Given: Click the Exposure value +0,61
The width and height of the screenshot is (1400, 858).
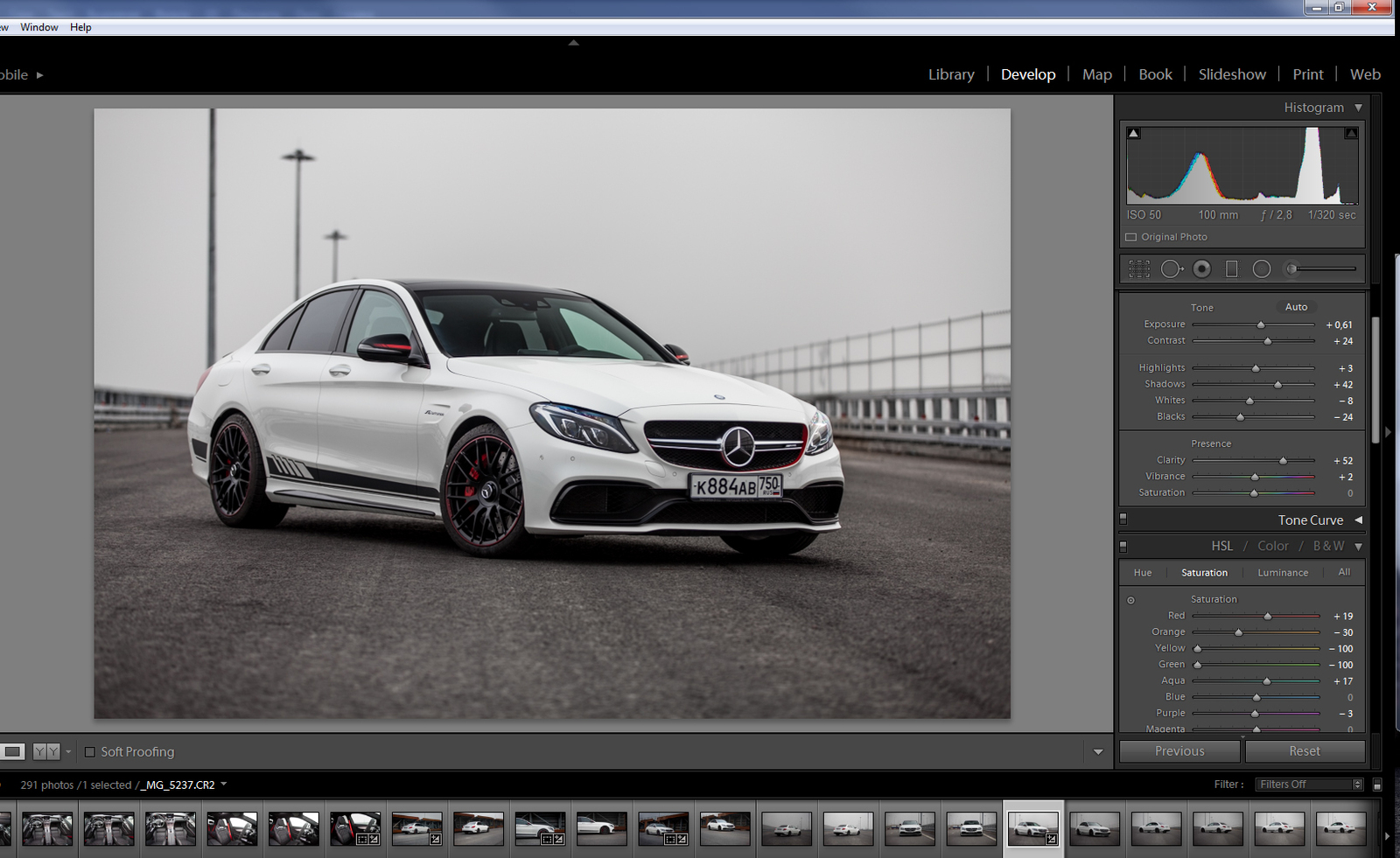Looking at the screenshot, I should [1339, 324].
